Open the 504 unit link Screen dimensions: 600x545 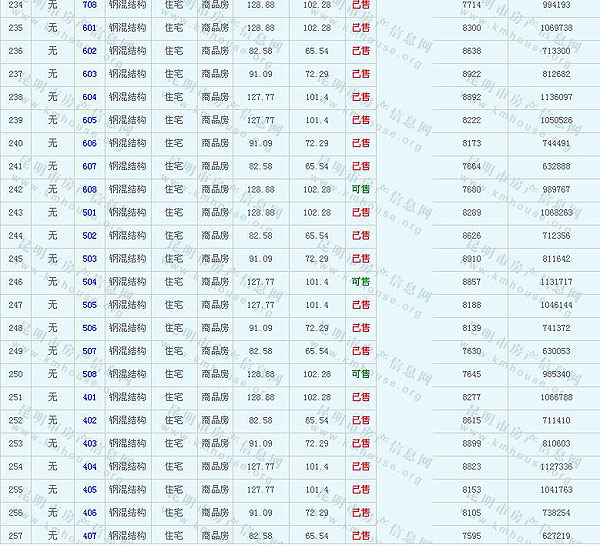pyautogui.click(x=90, y=282)
